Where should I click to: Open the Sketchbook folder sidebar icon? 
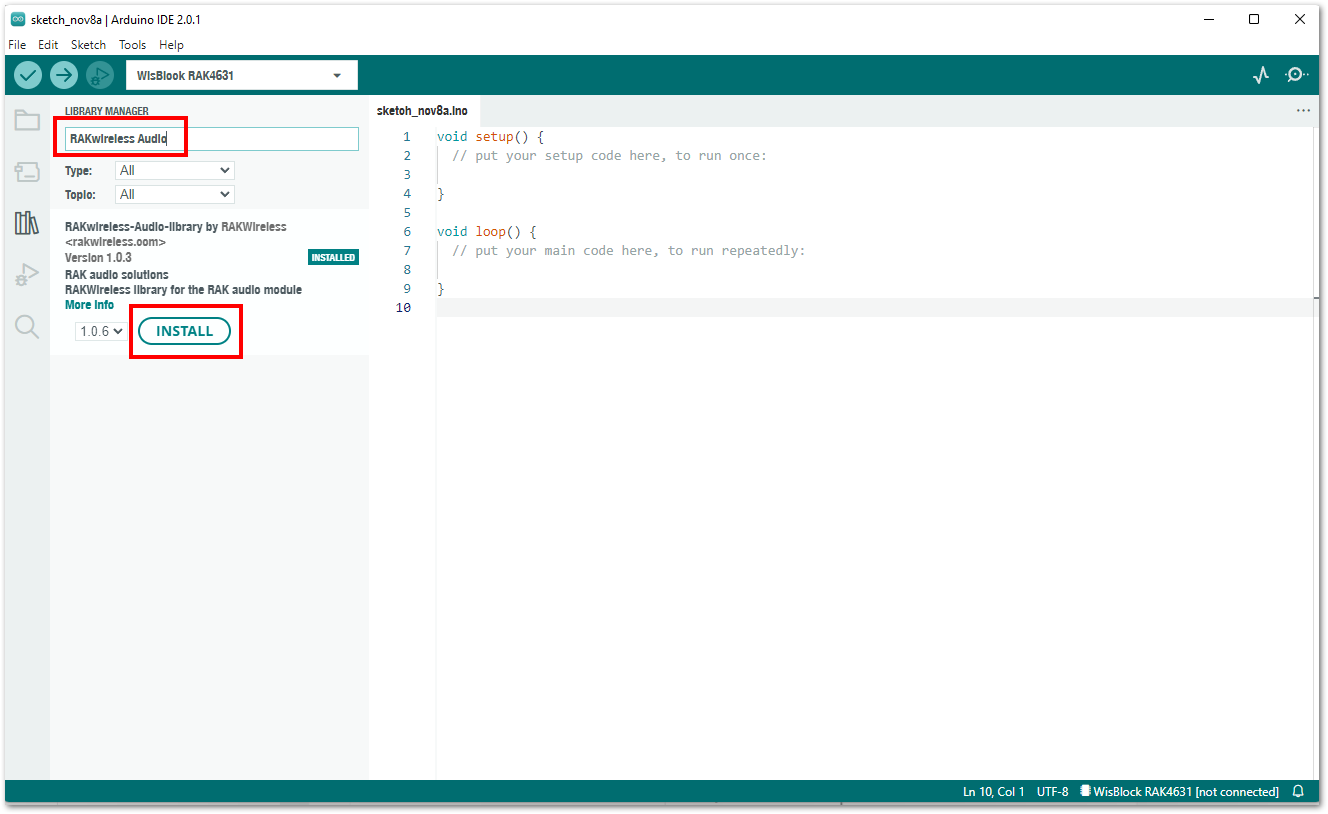pyautogui.click(x=27, y=121)
